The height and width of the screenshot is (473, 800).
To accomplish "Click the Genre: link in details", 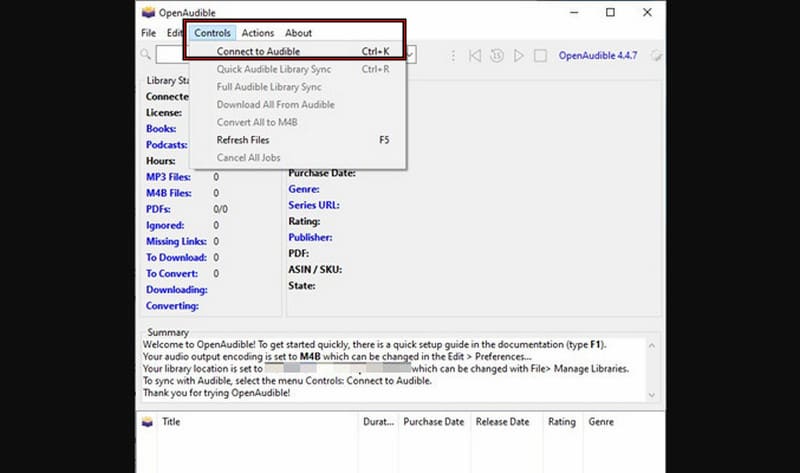I will tap(304, 189).
